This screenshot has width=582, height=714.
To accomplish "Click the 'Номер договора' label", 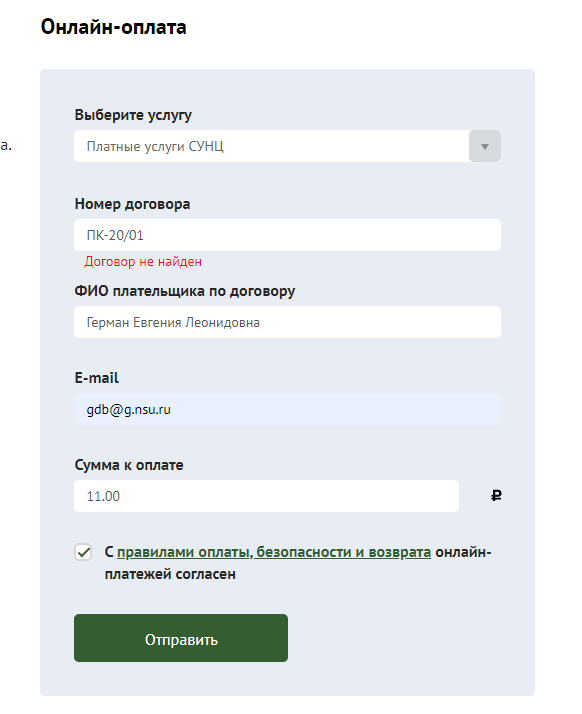I will pyautogui.click(x=133, y=204).
